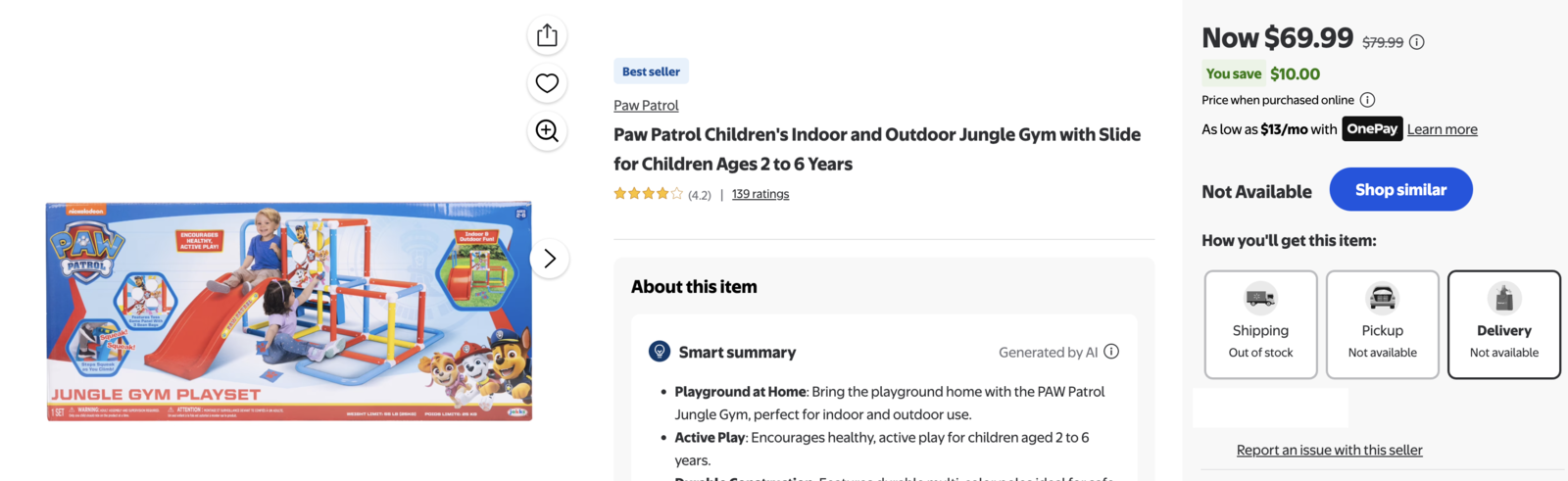
Task: Select the Shipping fulfillment option
Action: tap(1260, 324)
